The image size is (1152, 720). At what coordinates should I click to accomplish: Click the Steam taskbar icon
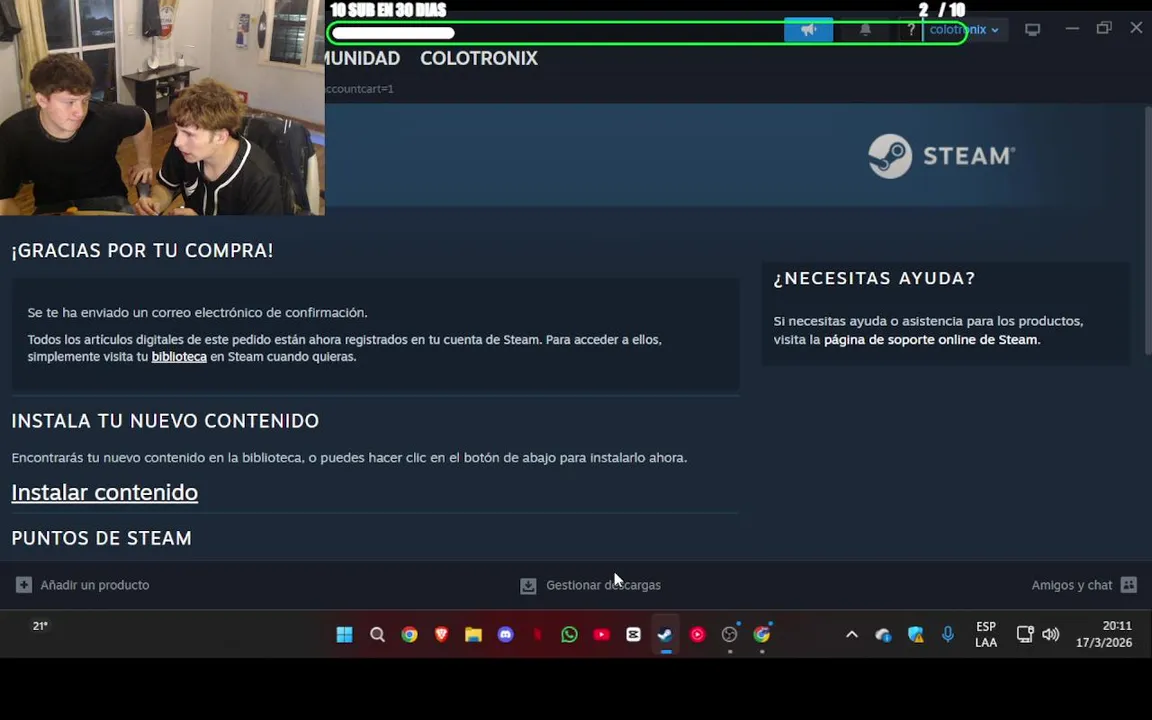[666, 635]
